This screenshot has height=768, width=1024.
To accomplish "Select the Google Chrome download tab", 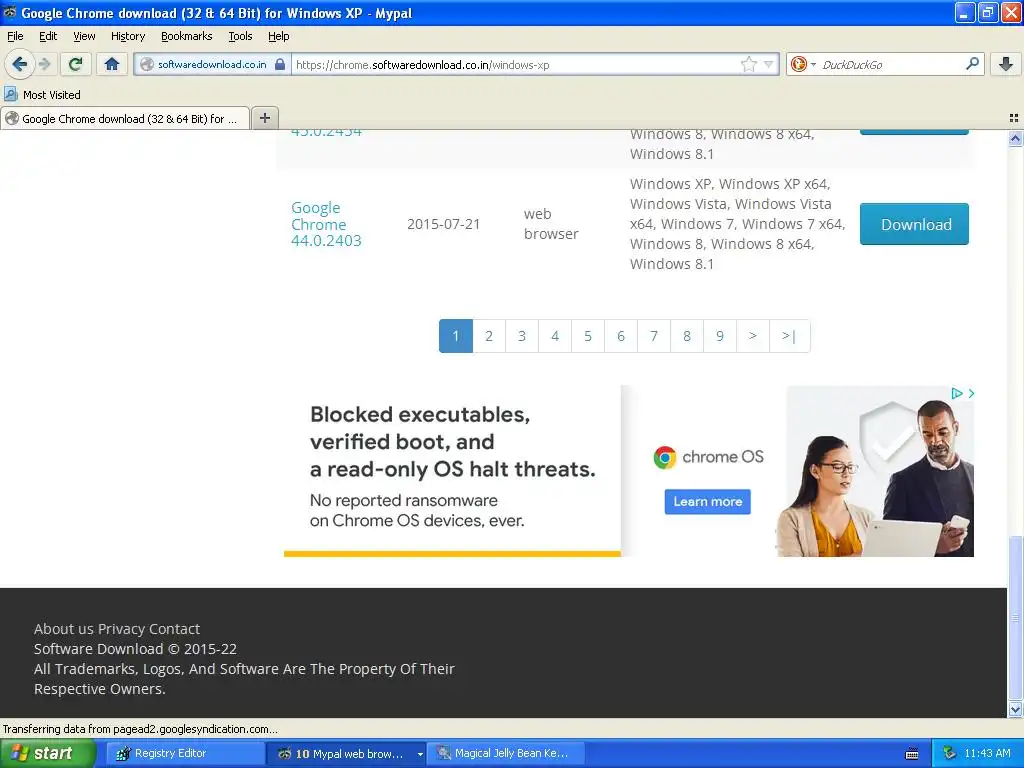I will coord(125,118).
